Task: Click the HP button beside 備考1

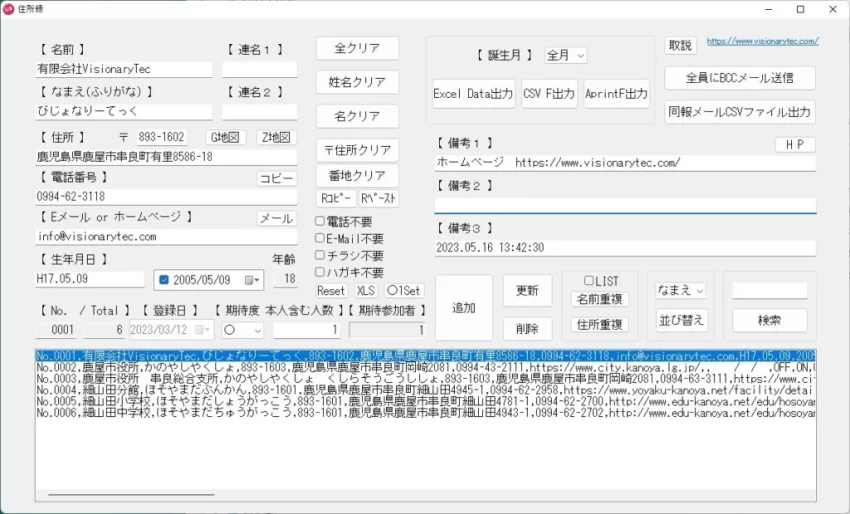Action: (795, 145)
